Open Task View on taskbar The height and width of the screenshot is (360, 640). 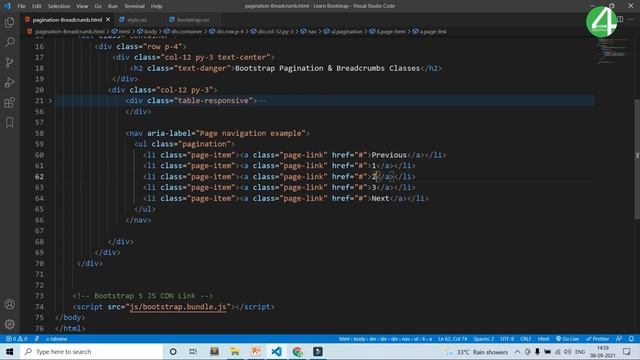193,351
